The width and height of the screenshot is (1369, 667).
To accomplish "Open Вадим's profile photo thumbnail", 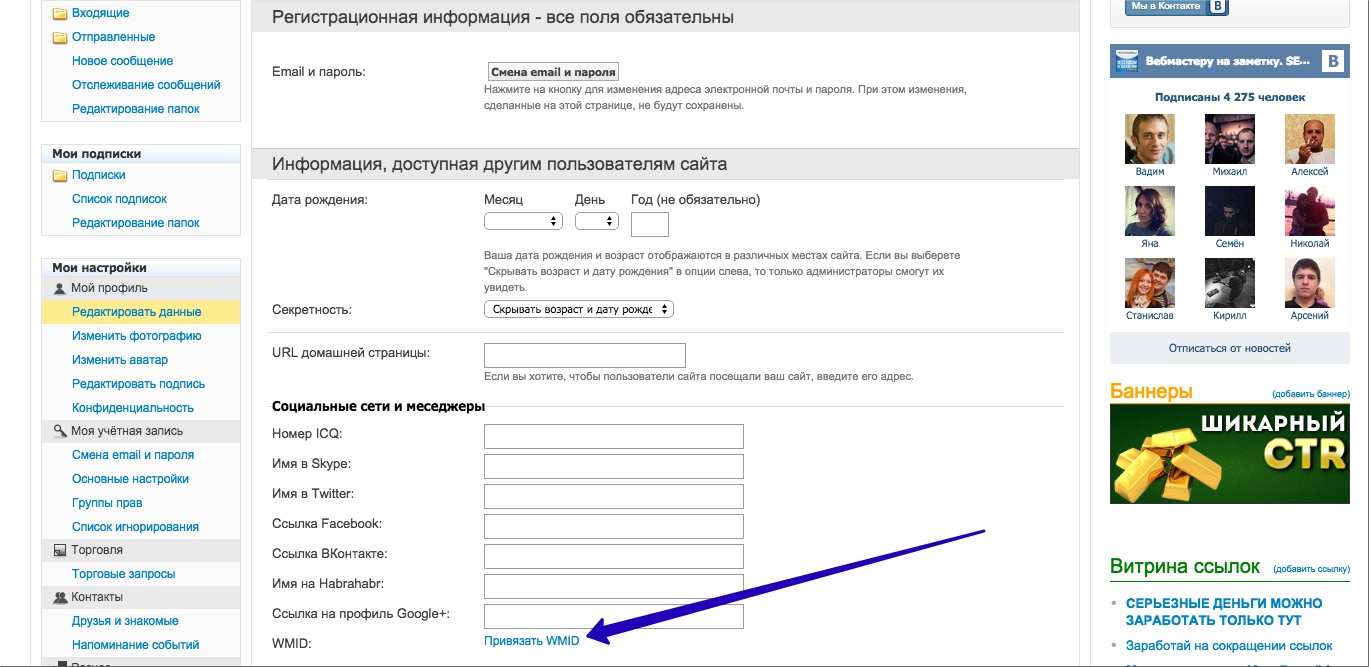I will click(1150, 138).
